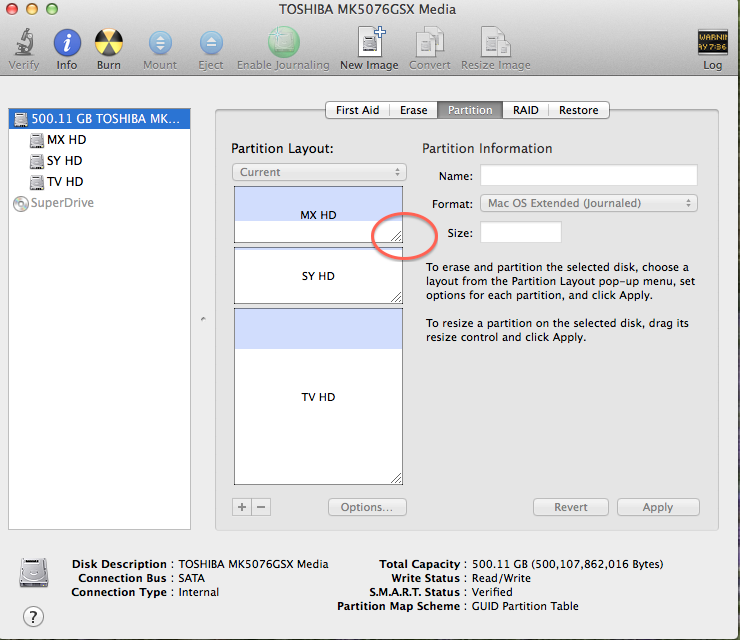Image resolution: width=740 pixels, height=640 pixels.
Task: Click the SY HD partition resize handle
Action: coord(396,297)
